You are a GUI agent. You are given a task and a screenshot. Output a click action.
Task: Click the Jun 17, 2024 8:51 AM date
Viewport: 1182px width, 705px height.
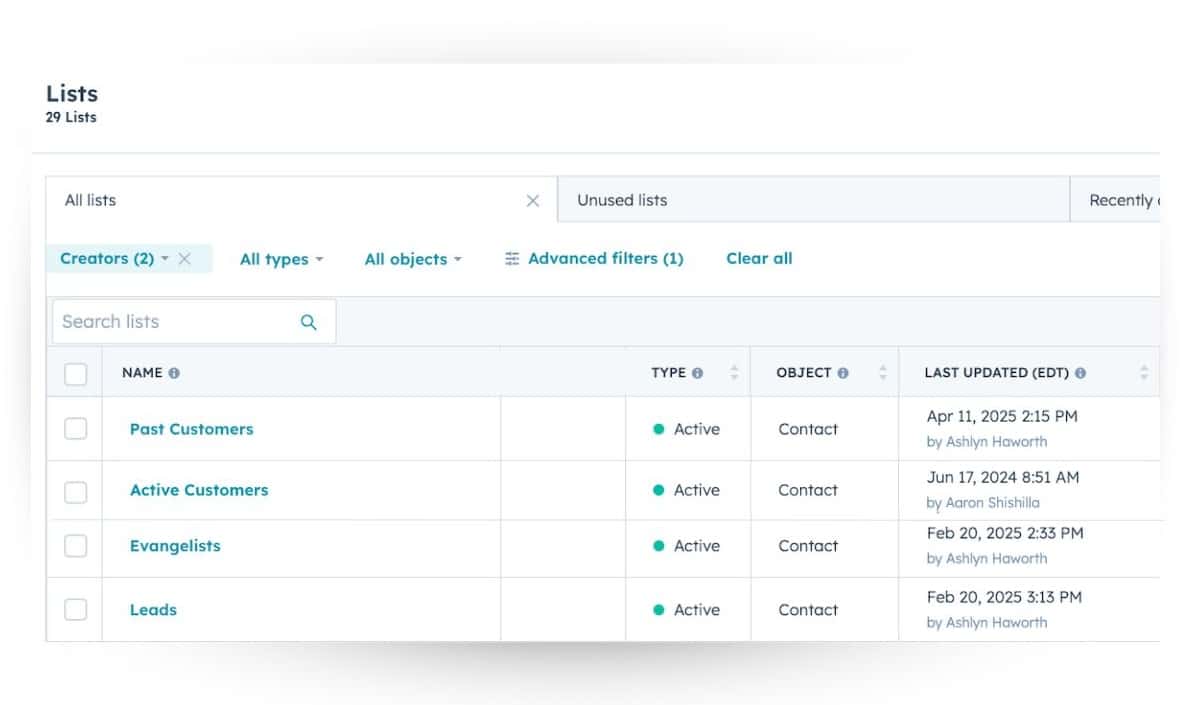1003,477
